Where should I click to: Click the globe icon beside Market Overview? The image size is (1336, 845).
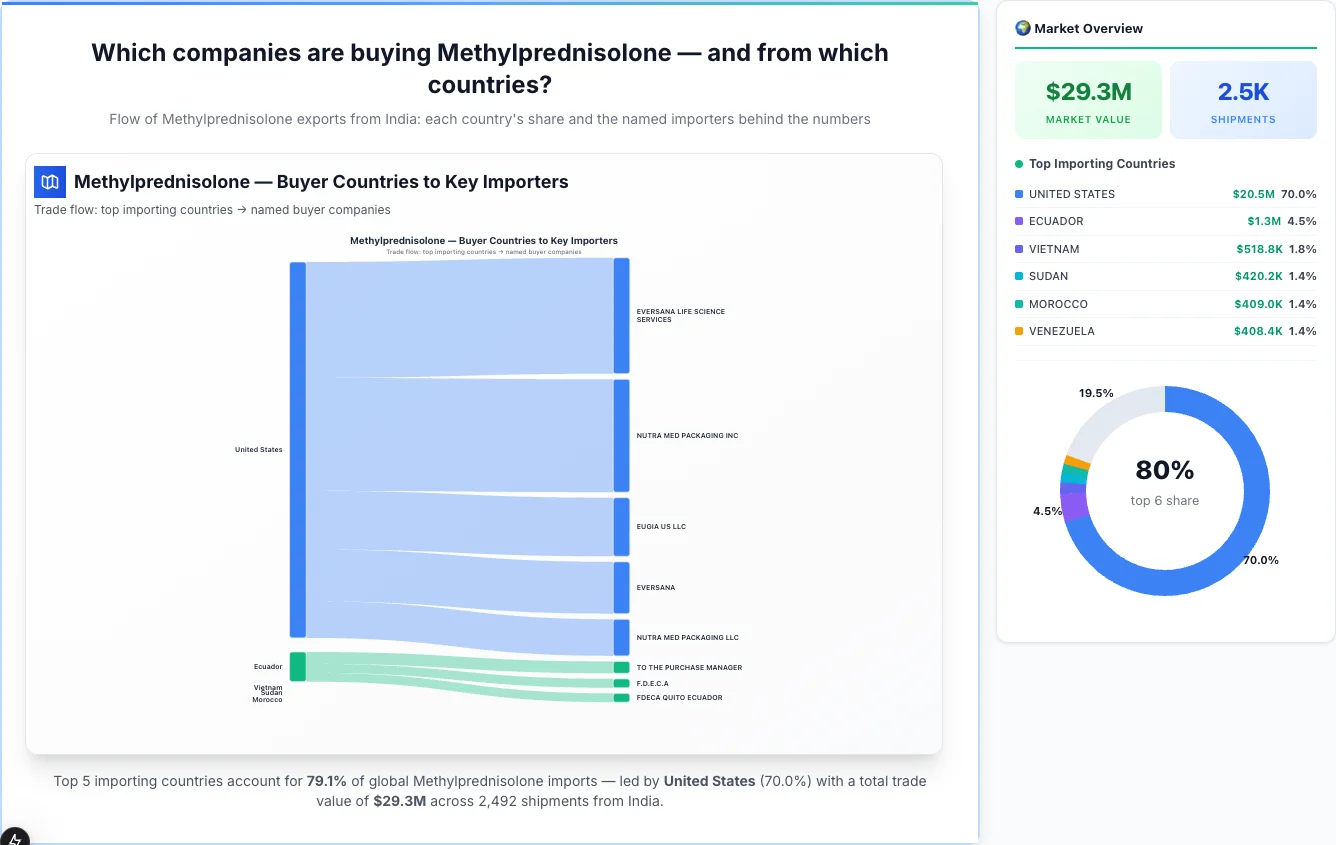(1022, 28)
